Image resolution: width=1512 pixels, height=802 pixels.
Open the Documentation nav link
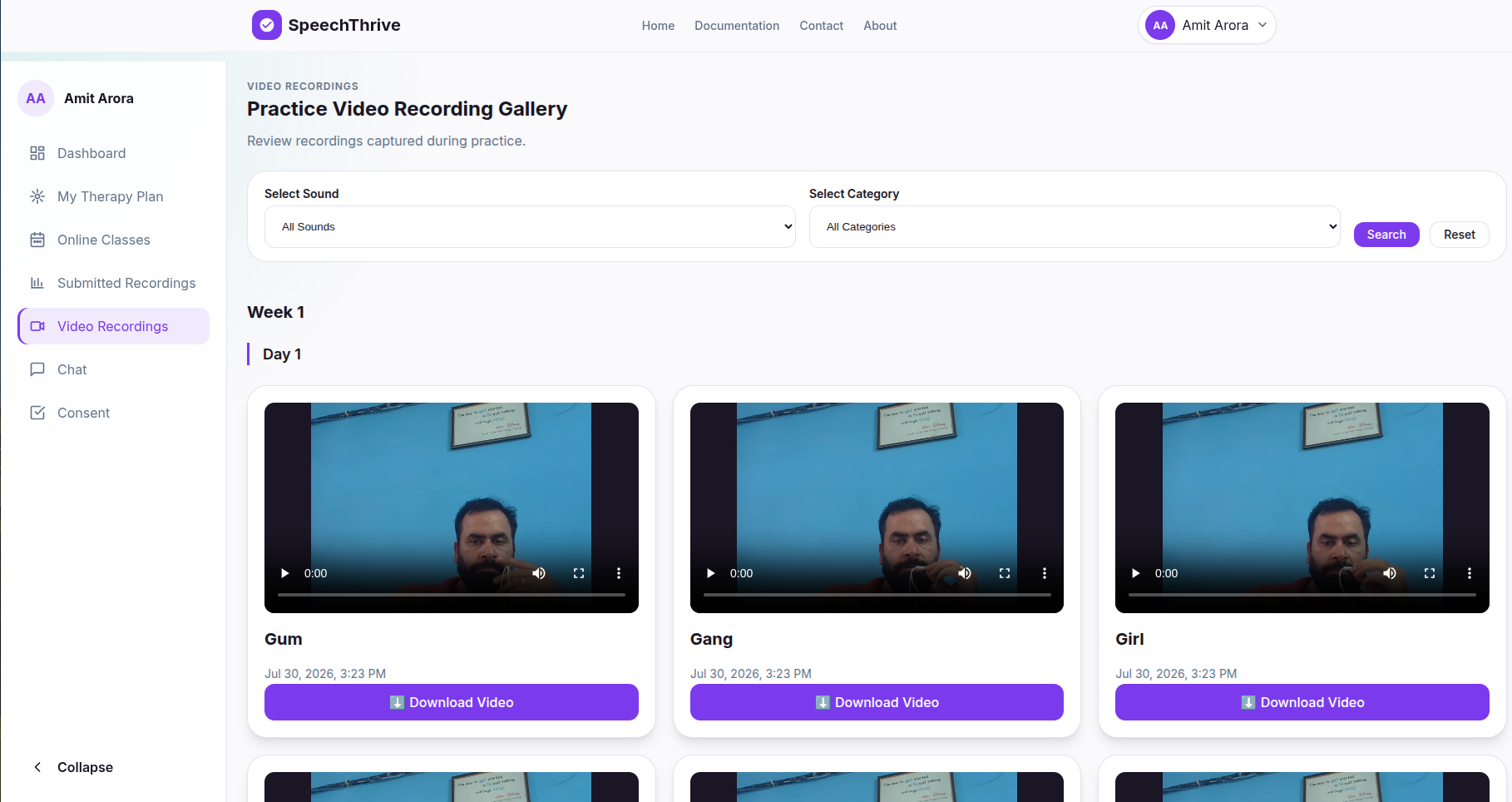pyautogui.click(x=737, y=26)
